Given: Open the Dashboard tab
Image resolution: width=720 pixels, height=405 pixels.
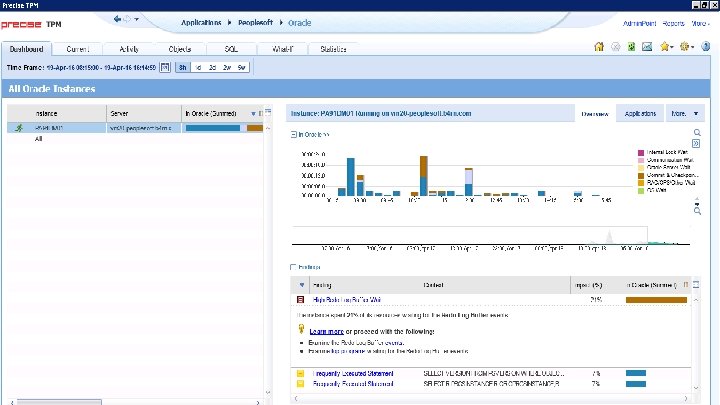Looking at the screenshot, I should point(26,49).
